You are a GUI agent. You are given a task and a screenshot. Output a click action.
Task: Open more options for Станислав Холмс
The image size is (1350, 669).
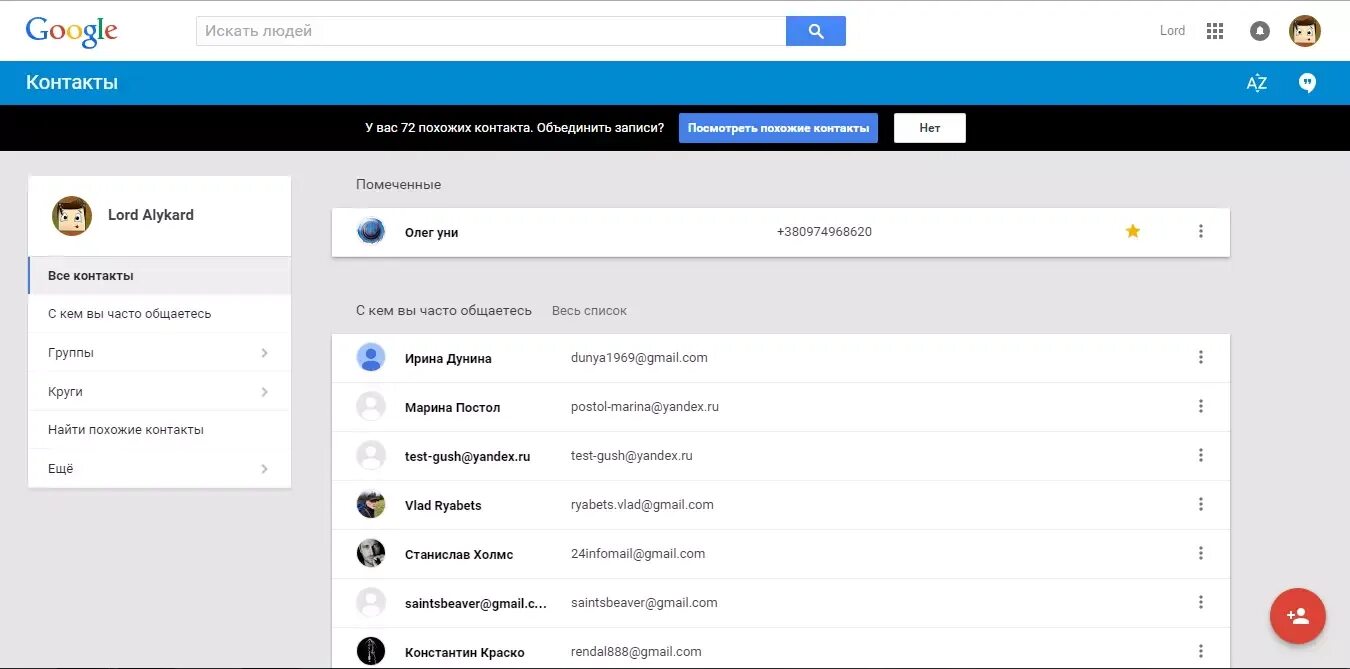click(x=1201, y=553)
